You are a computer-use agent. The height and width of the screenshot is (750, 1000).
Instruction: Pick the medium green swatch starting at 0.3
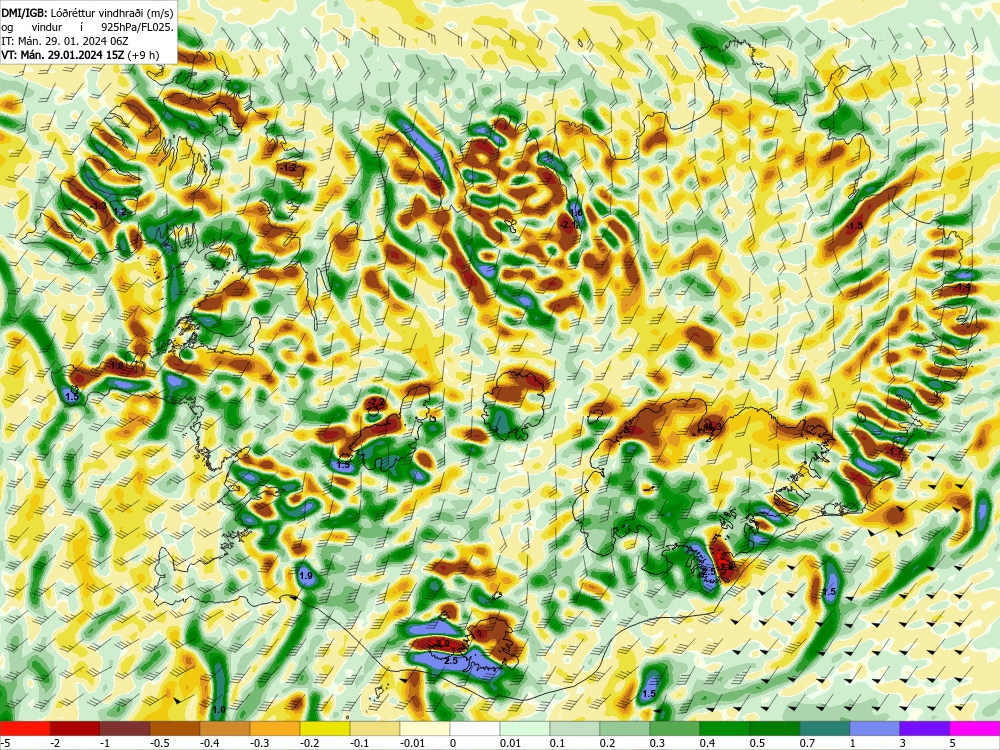[x=675, y=728]
